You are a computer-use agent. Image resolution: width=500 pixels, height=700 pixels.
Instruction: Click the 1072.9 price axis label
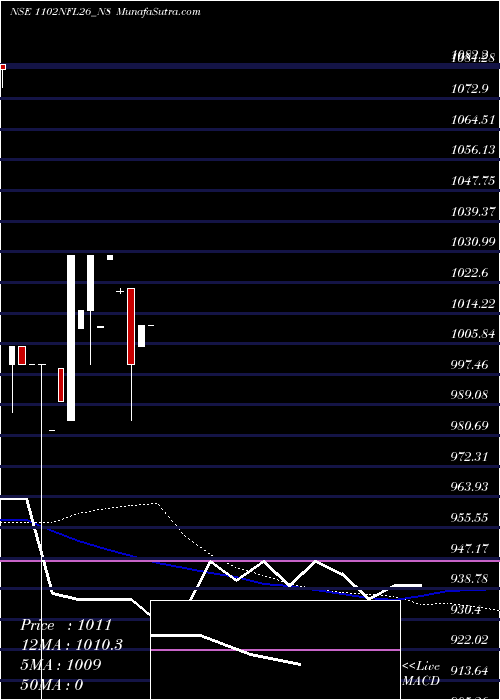pyautogui.click(x=469, y=88)
